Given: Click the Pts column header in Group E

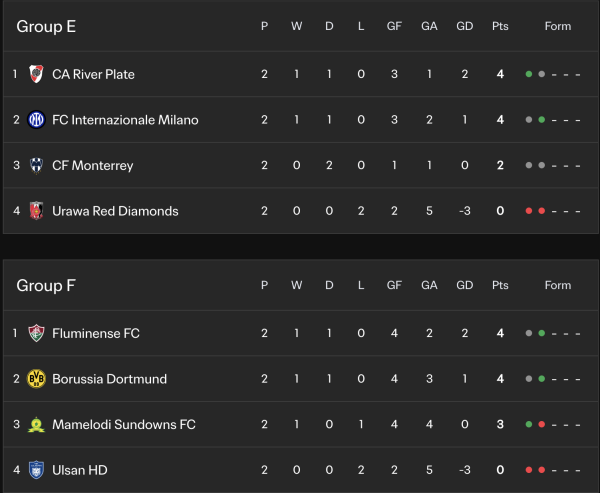Looking at the screenshot, I should coord(500,27).
